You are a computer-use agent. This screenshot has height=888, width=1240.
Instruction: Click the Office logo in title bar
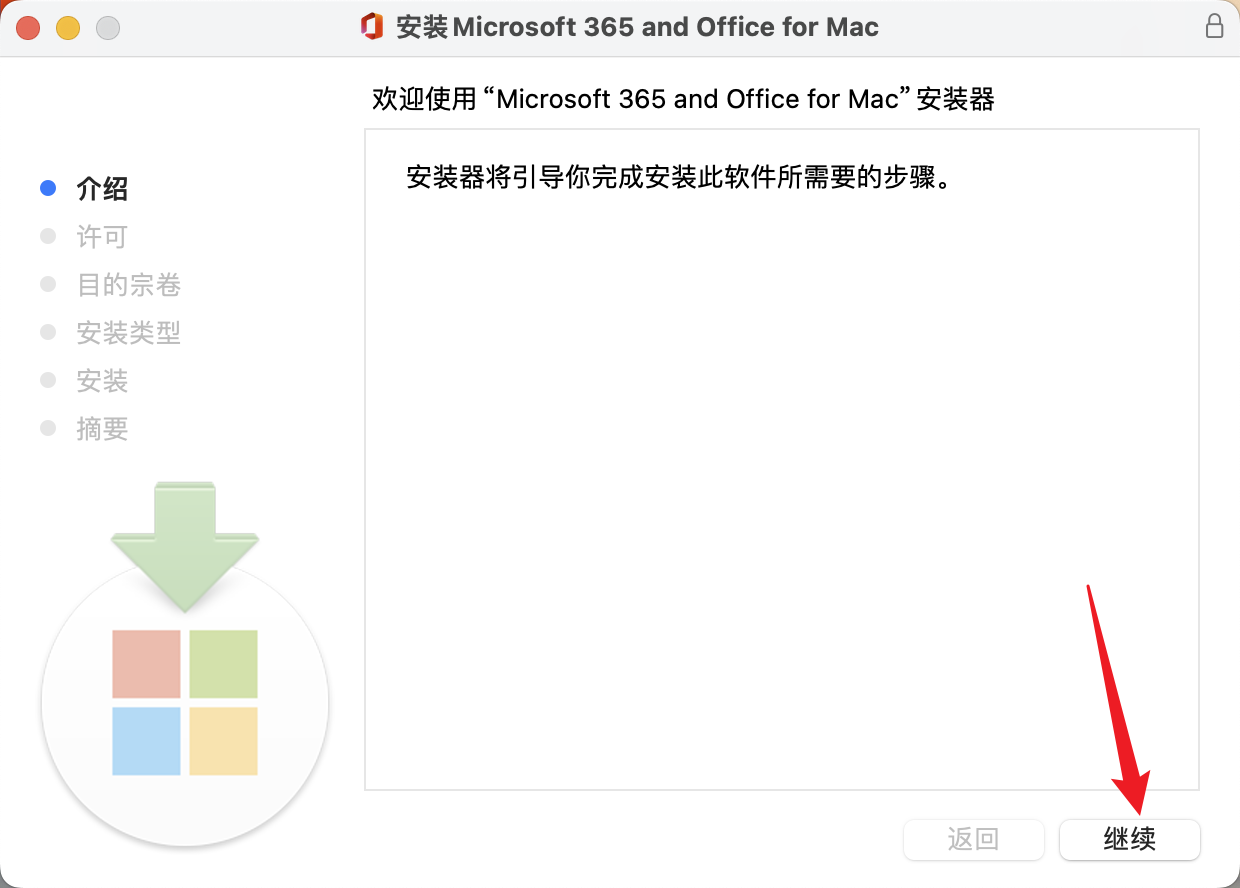pos(372,27)
